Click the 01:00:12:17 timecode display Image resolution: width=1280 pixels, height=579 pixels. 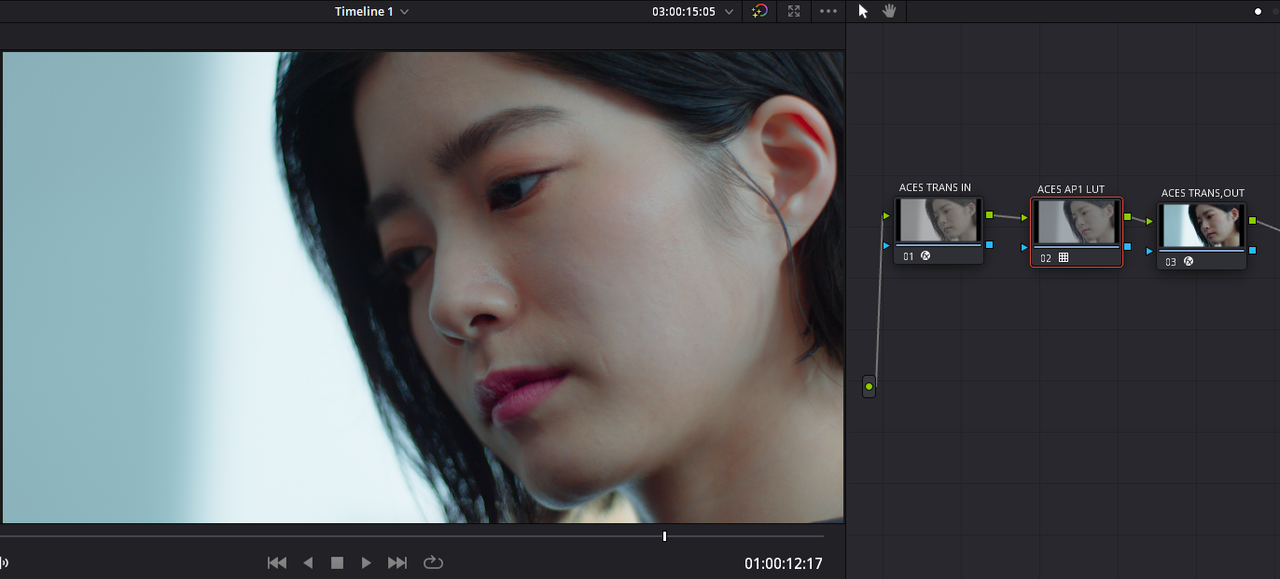point(783,564)
